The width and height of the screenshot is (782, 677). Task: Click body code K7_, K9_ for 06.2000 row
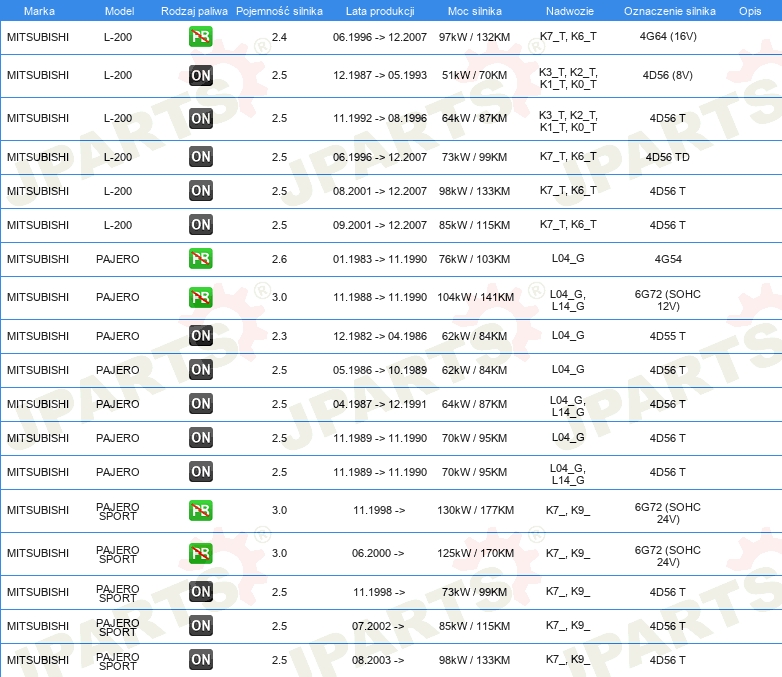click(x=568, y=553)
